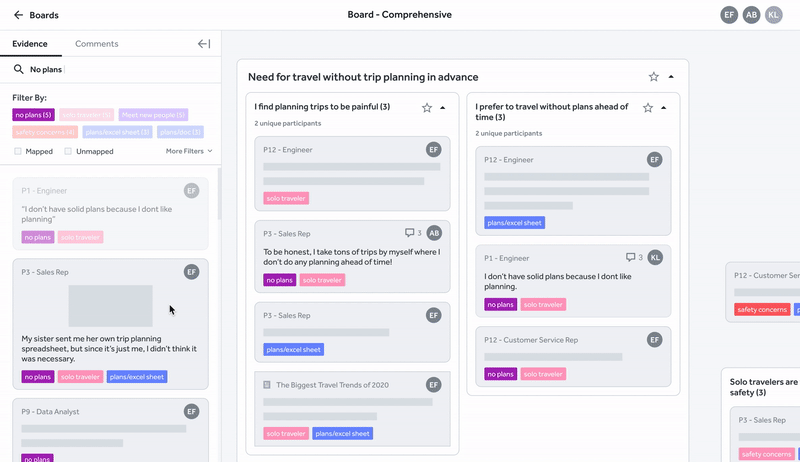Click the search magnifier icon

[x=18, y=69]
